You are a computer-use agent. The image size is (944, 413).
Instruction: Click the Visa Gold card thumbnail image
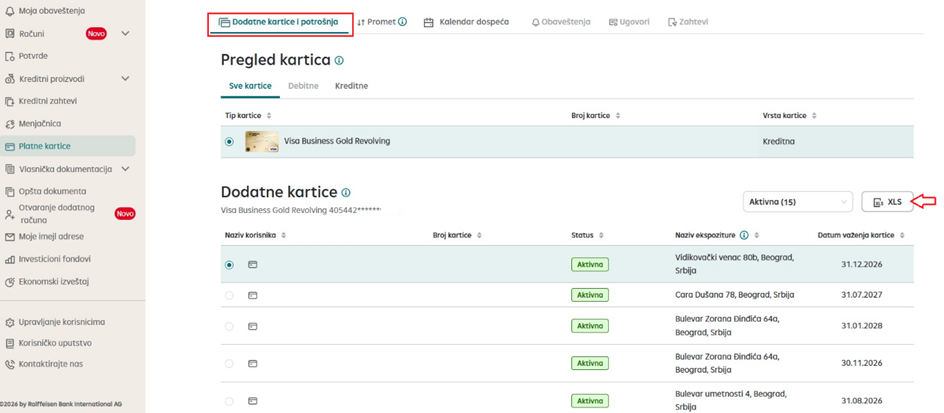point(262,141)
